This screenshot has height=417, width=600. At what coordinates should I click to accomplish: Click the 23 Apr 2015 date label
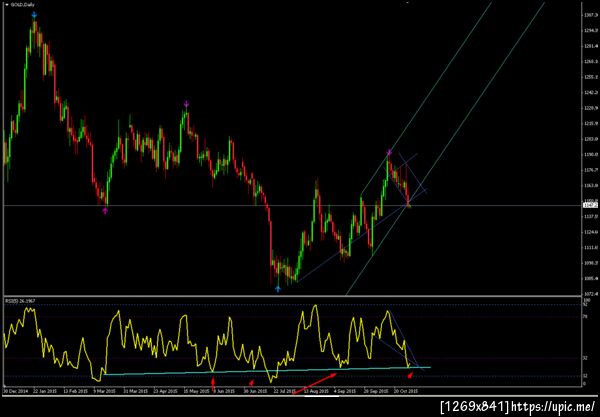point(166,391)
